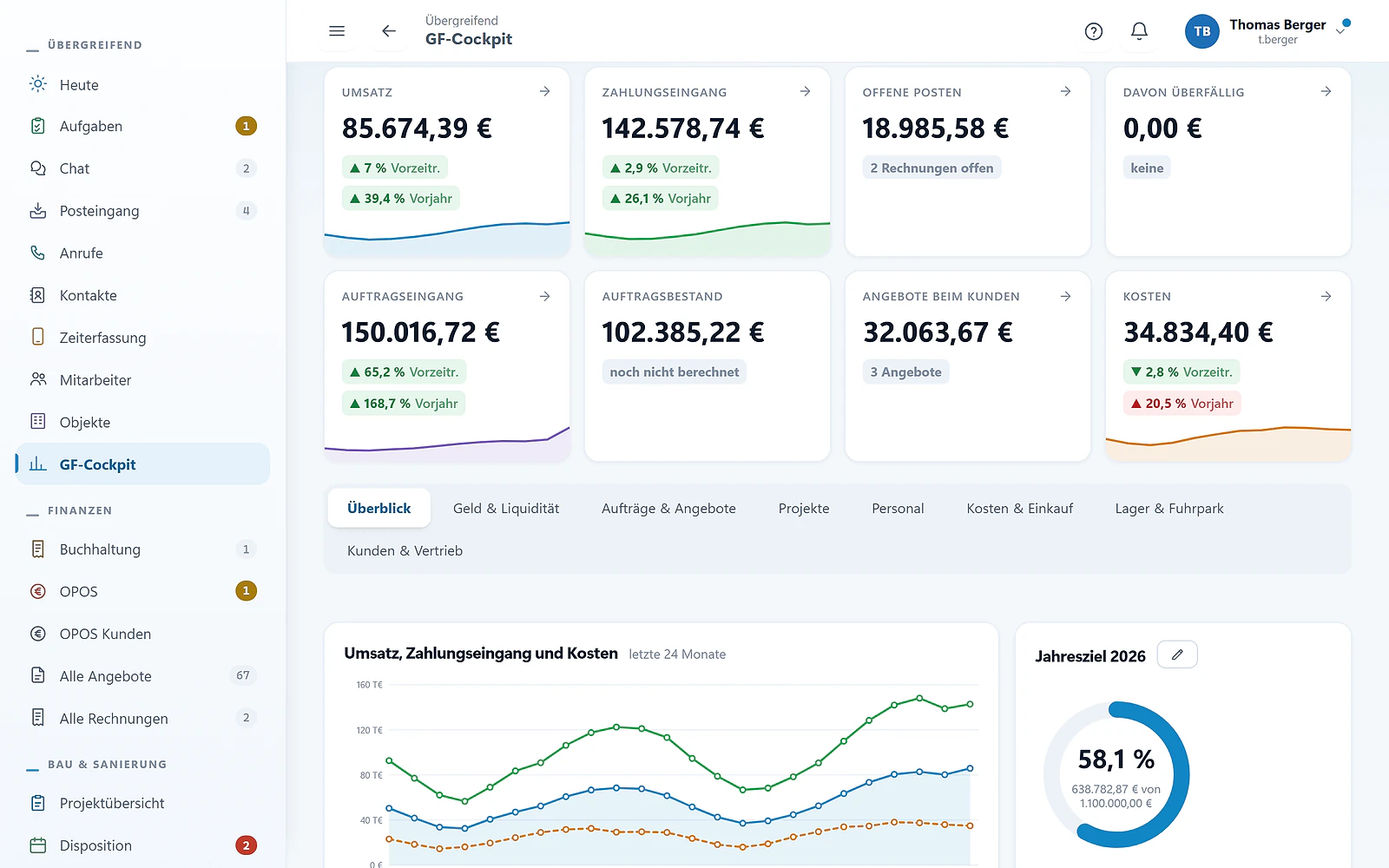Open Kosten card arrow
The image size is (1389, 868).
tap(1326, 296)
